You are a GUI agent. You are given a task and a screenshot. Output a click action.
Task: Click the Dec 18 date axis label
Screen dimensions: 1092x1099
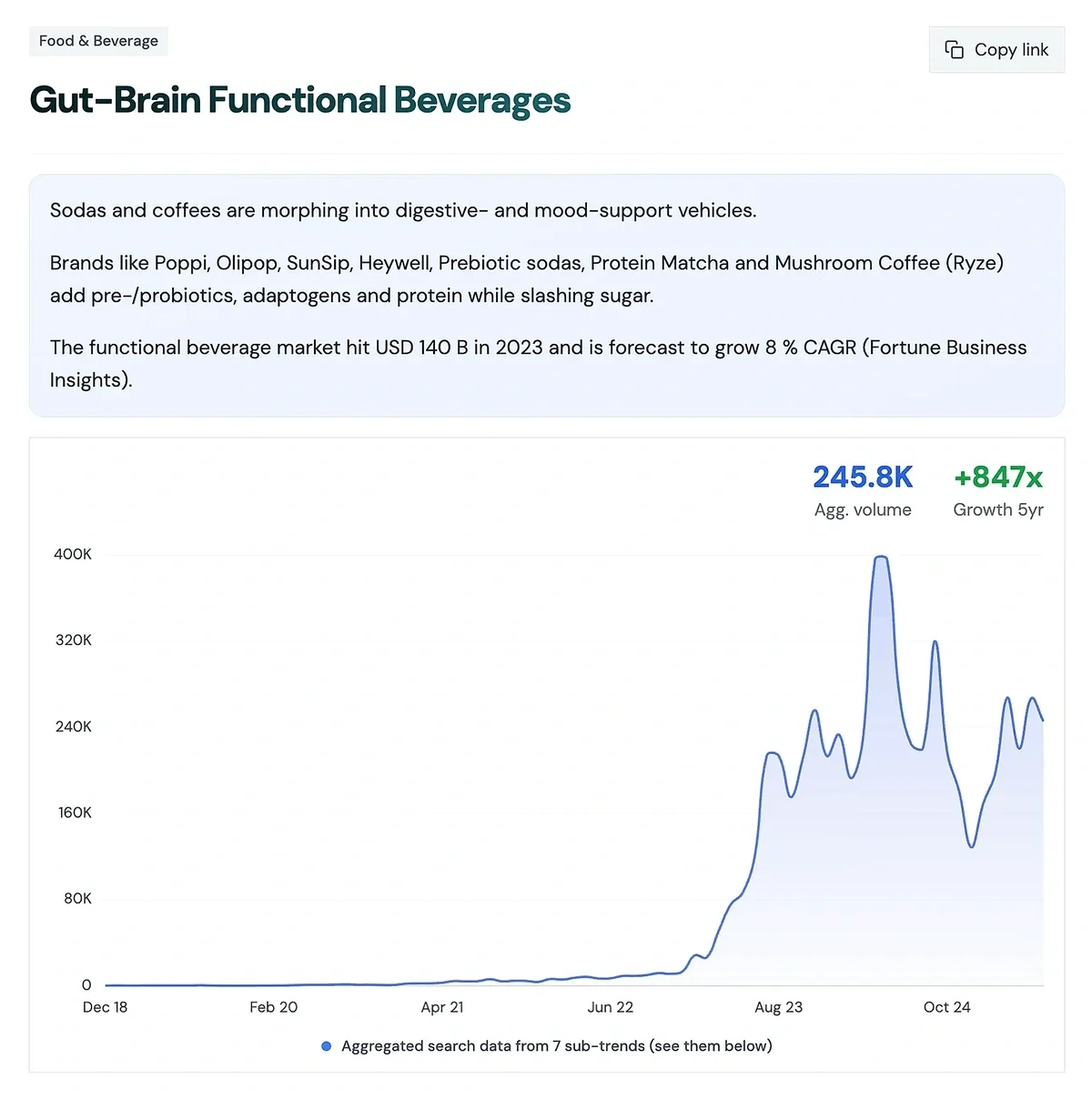[105, 1007]
